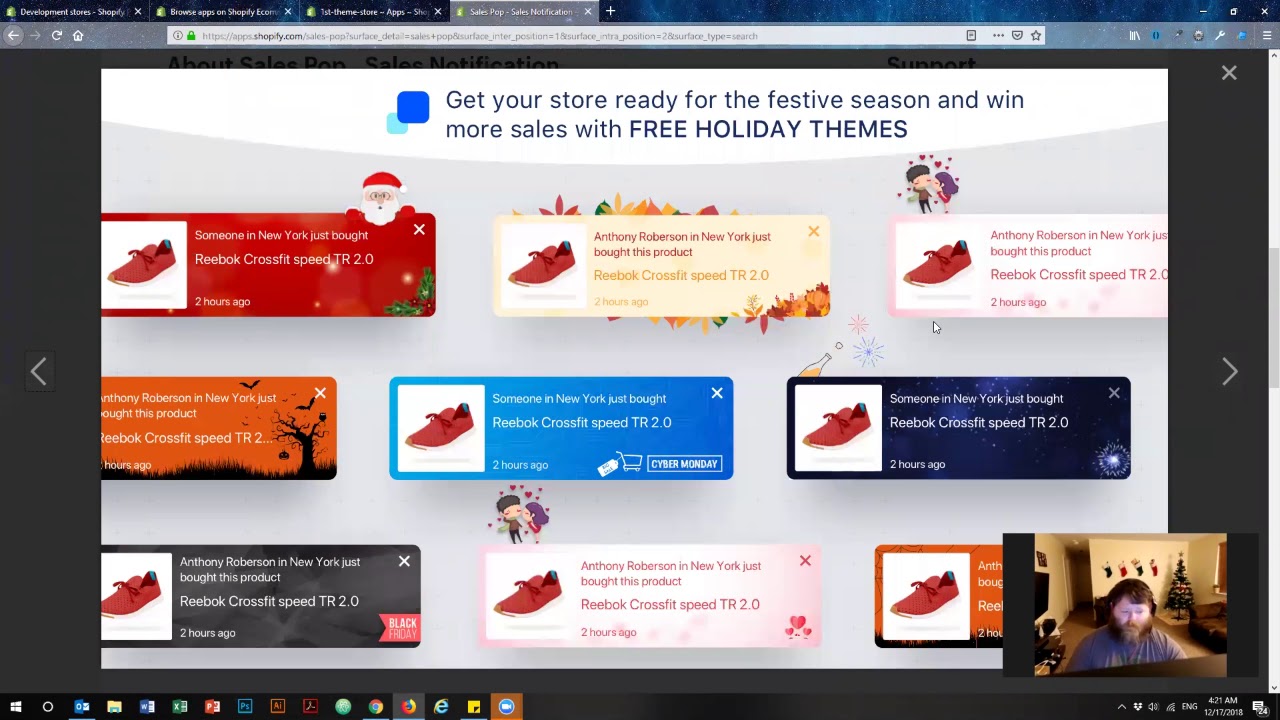The height and width of the screenshot is (720, 1280).
Task: Switch to 1st-theme-store Apps tab
Action: tap(372, 12)
